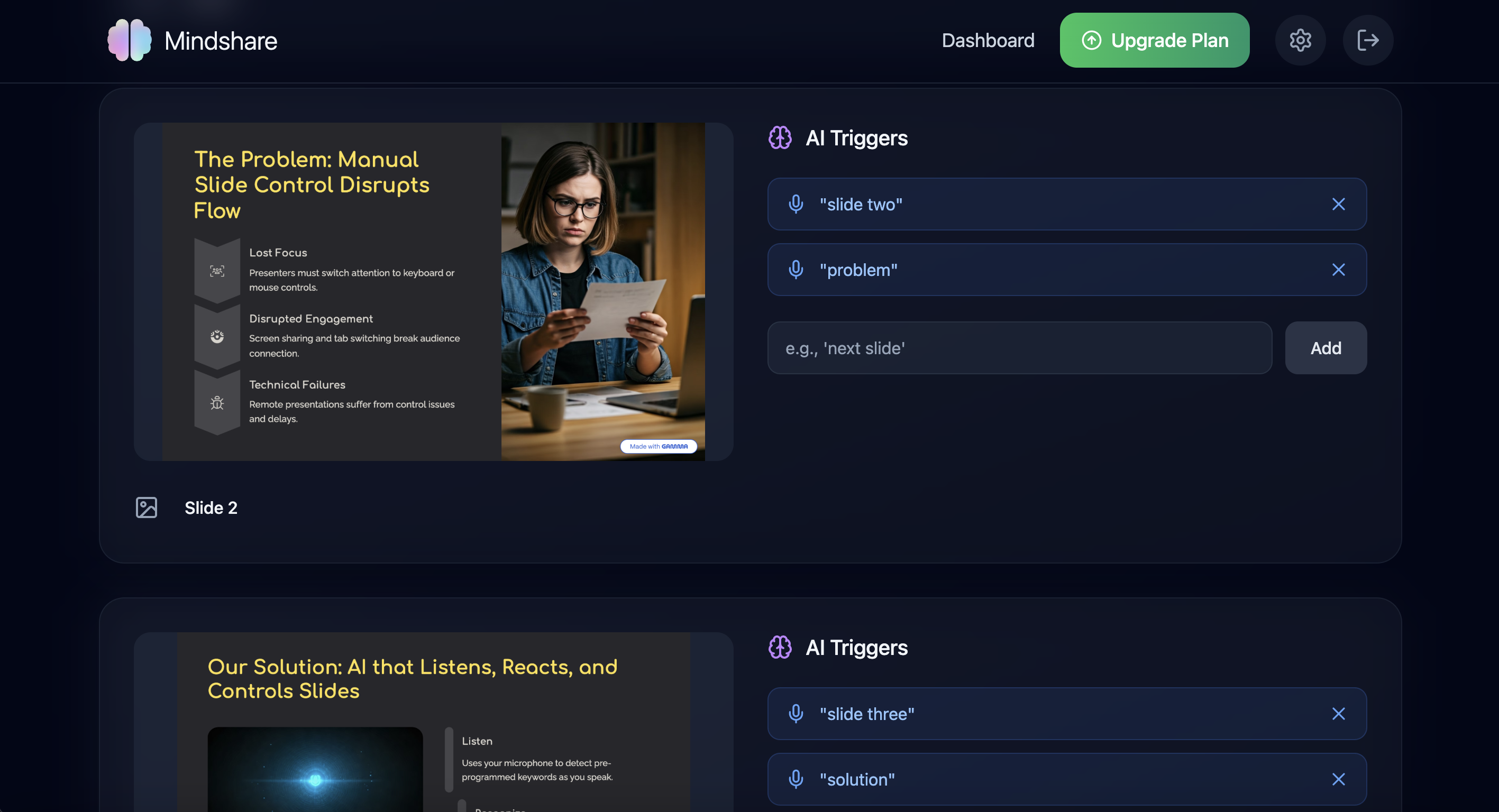Delete the "solution" trigger
The image size is (1499, 812).
[1338, 779]
